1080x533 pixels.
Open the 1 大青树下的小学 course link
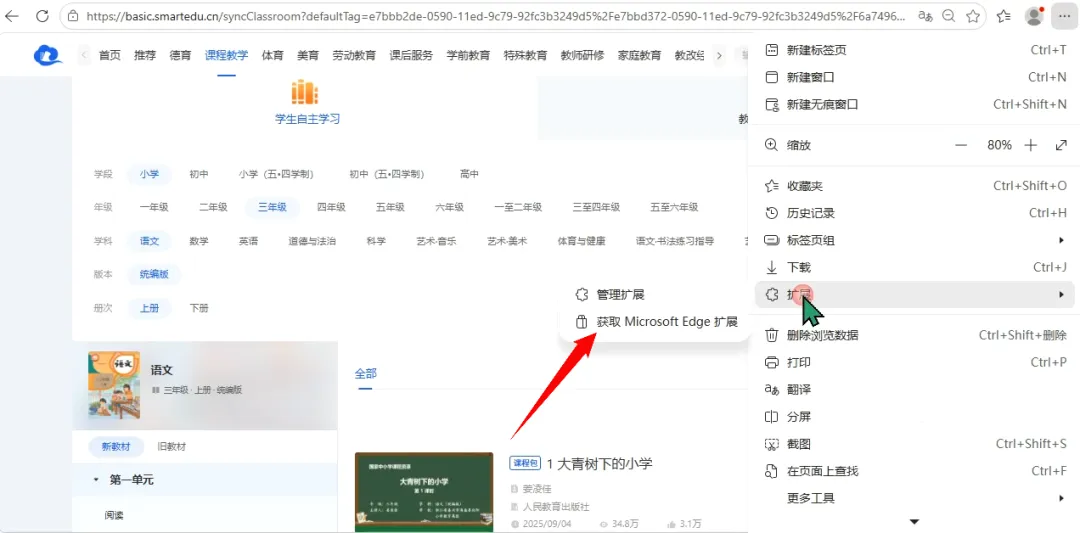point(599,463)
